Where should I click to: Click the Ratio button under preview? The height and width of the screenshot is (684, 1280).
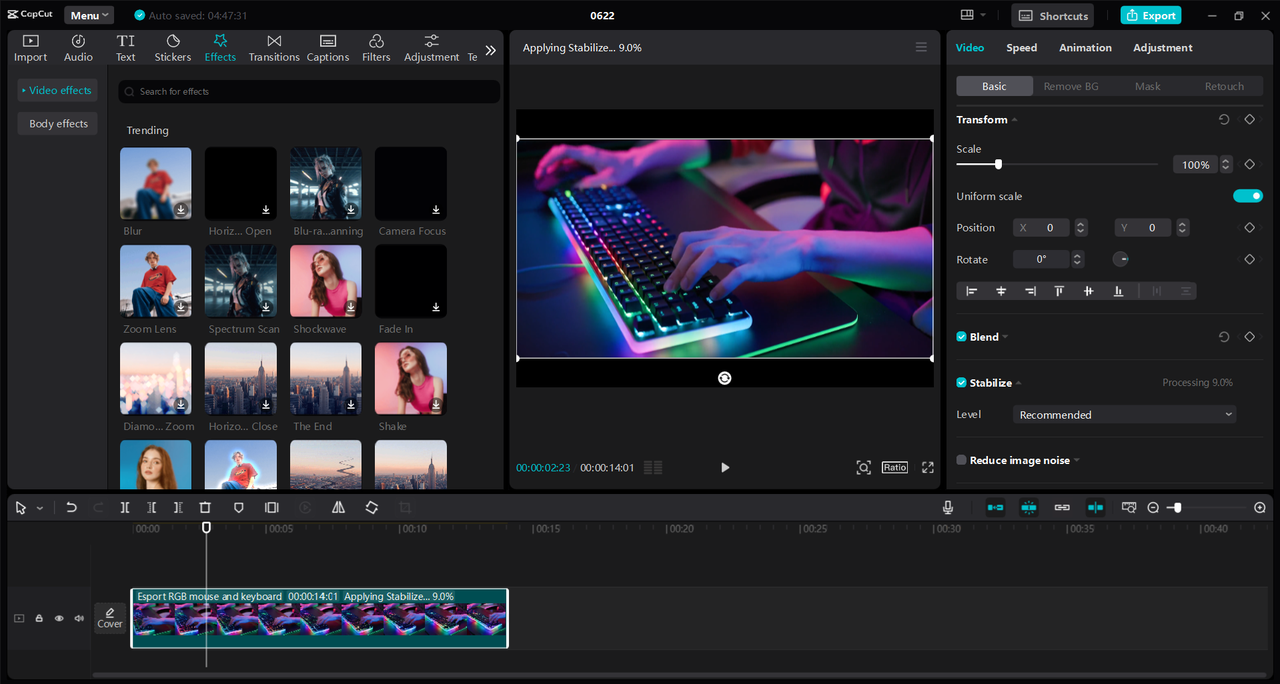coord(895,467)
